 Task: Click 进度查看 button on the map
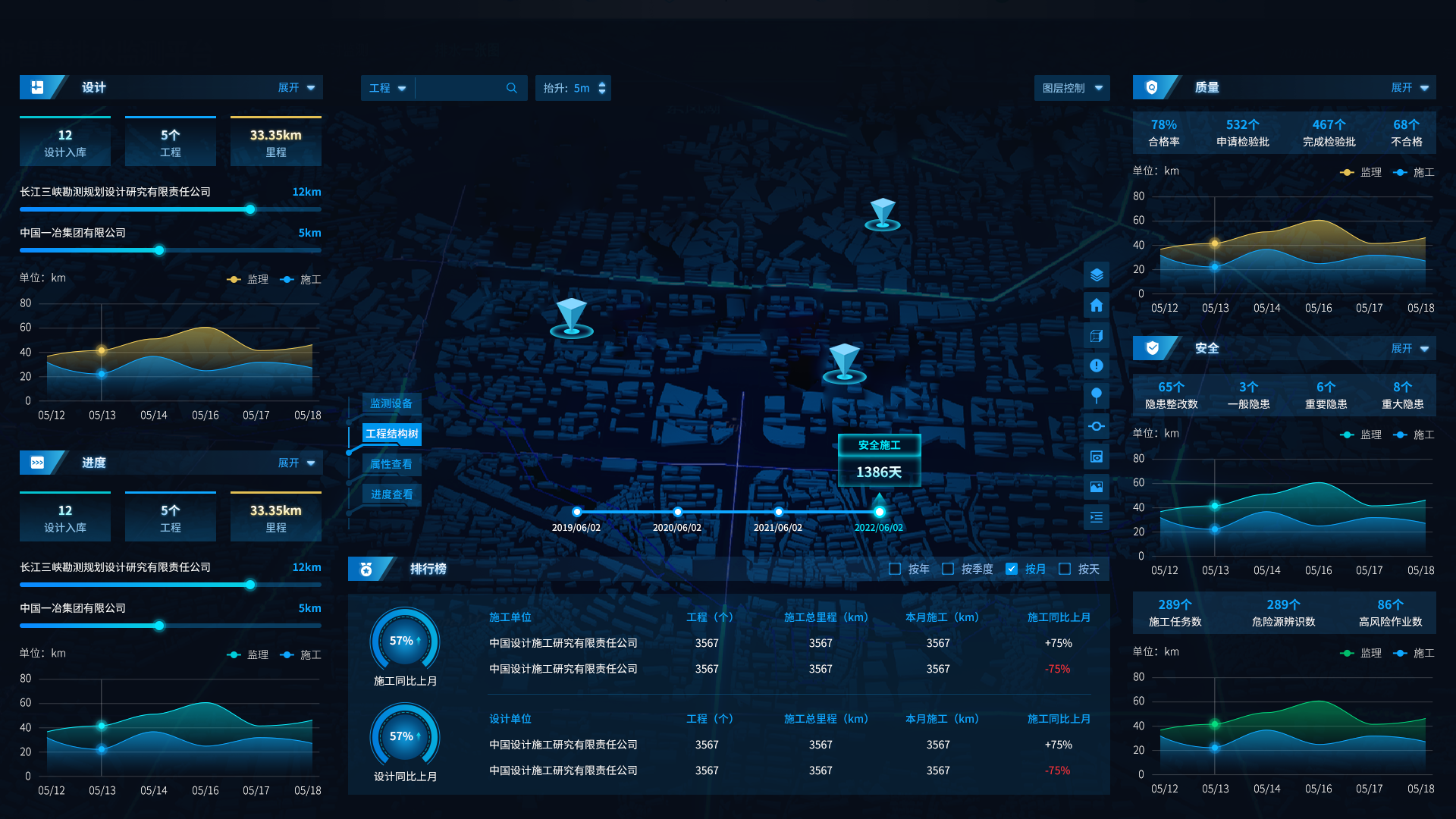coord(391,494)
